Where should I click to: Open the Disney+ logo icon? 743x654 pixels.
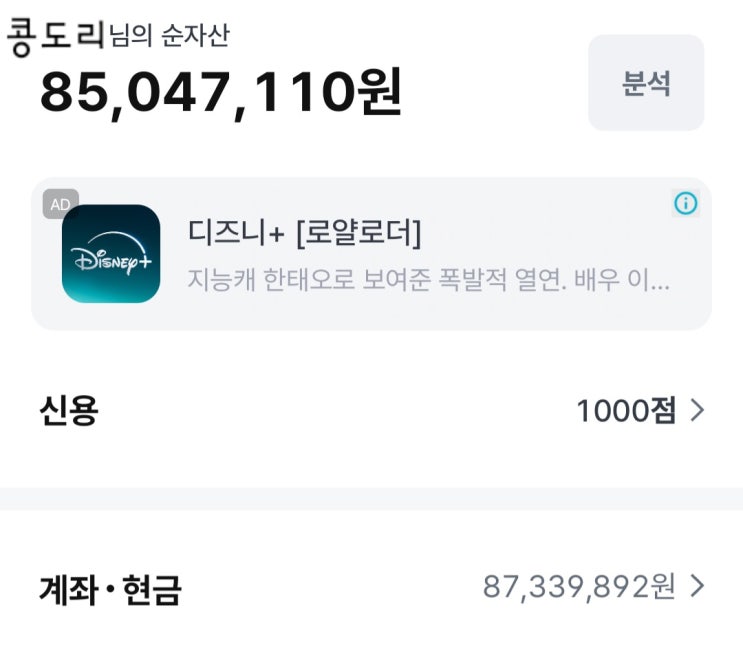(111, 254)
